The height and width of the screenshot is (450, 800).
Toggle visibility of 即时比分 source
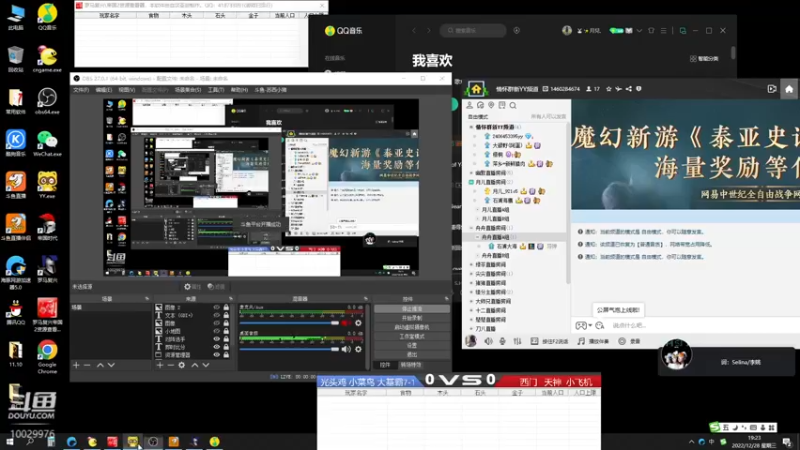coord(216,347)
